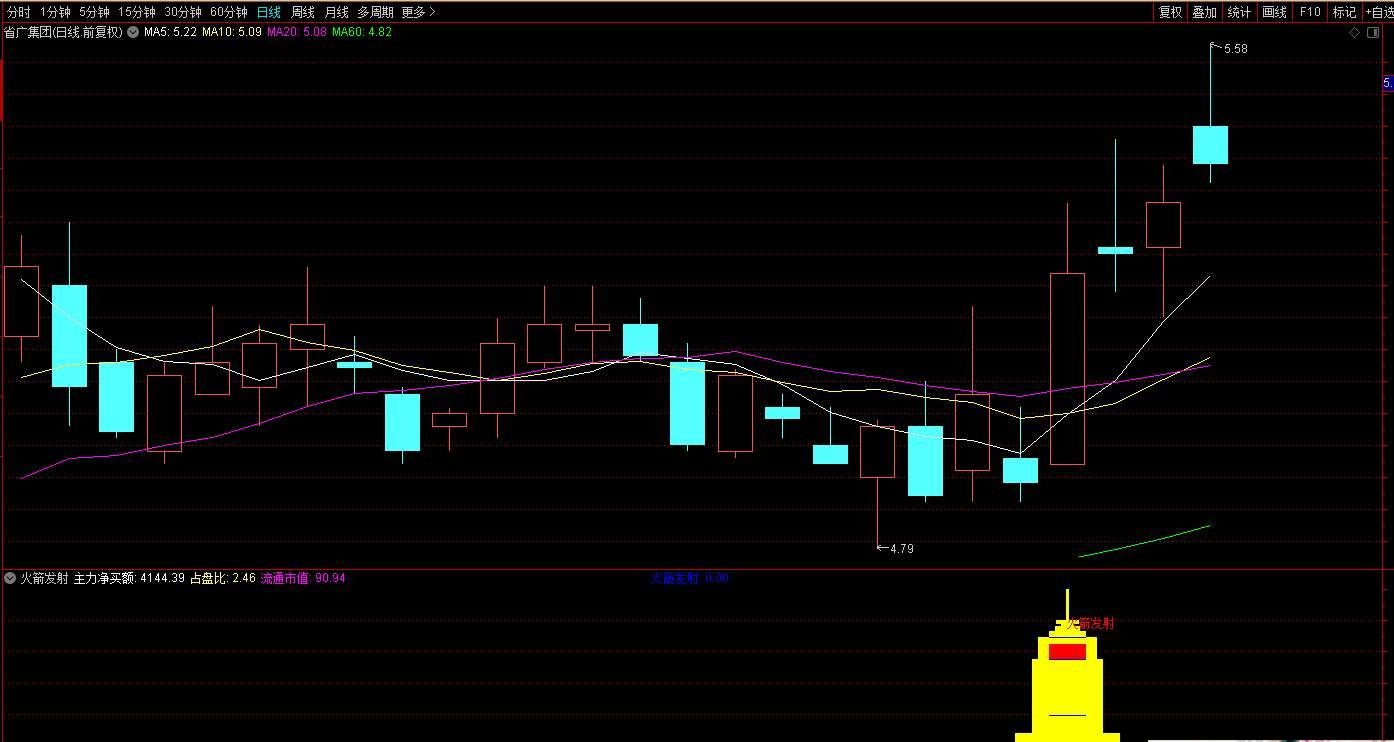
Task: Click the 复权 adjustment button
Action: click(x=1170, y=12)
